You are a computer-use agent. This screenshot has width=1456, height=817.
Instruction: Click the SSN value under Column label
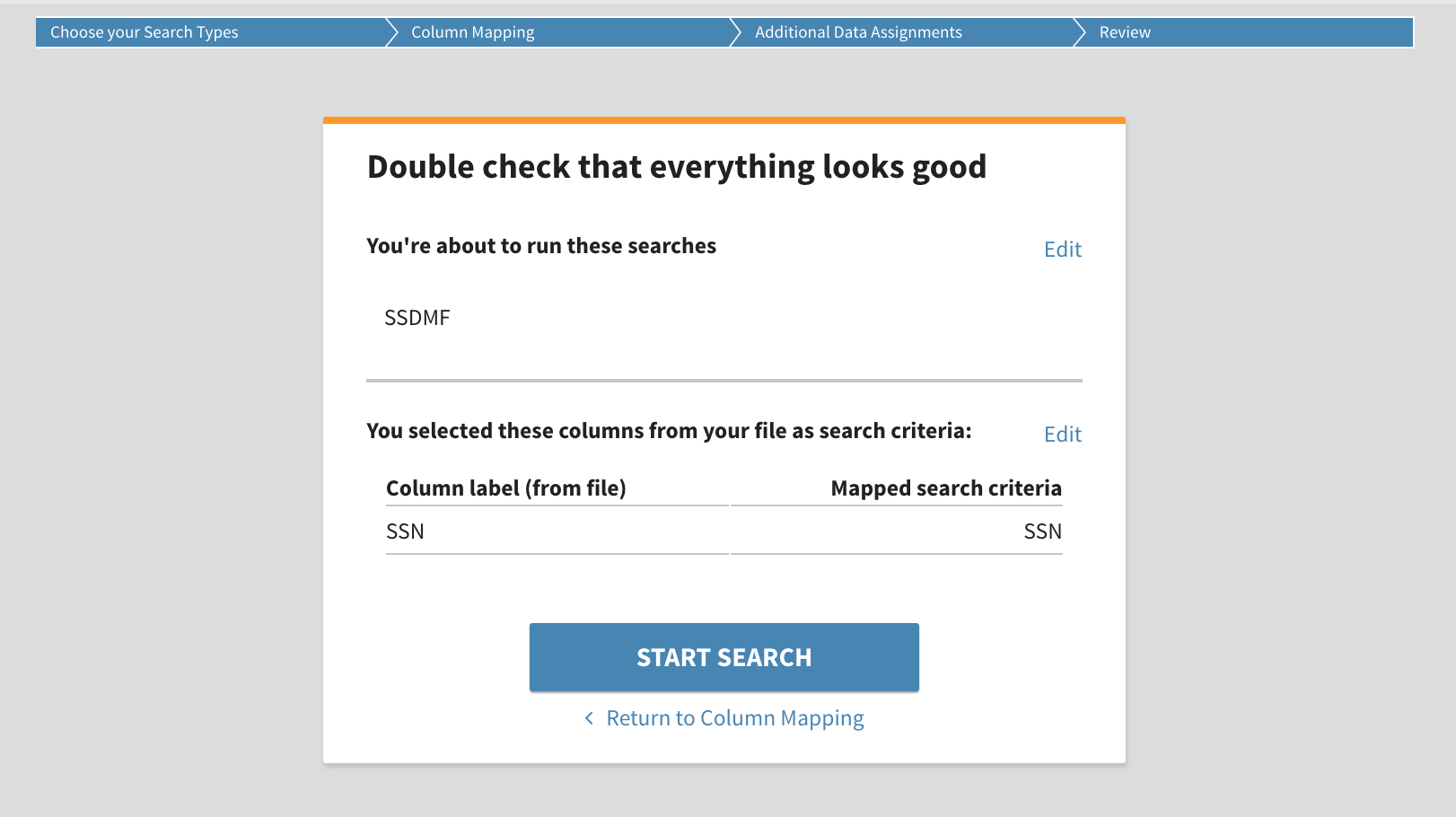tap(406, 531)
